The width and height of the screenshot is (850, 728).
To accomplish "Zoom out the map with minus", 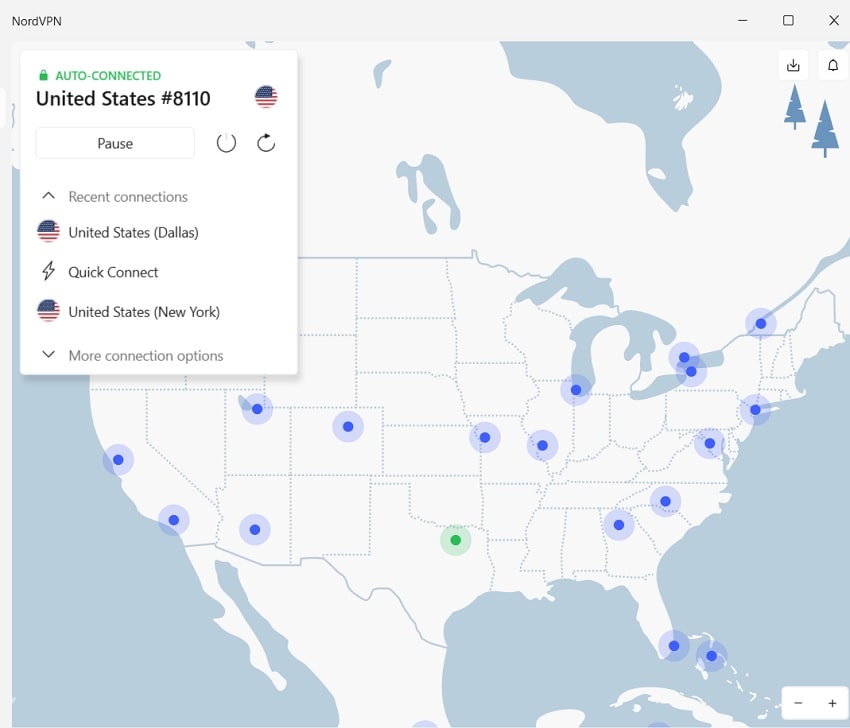I will point(798,703).
